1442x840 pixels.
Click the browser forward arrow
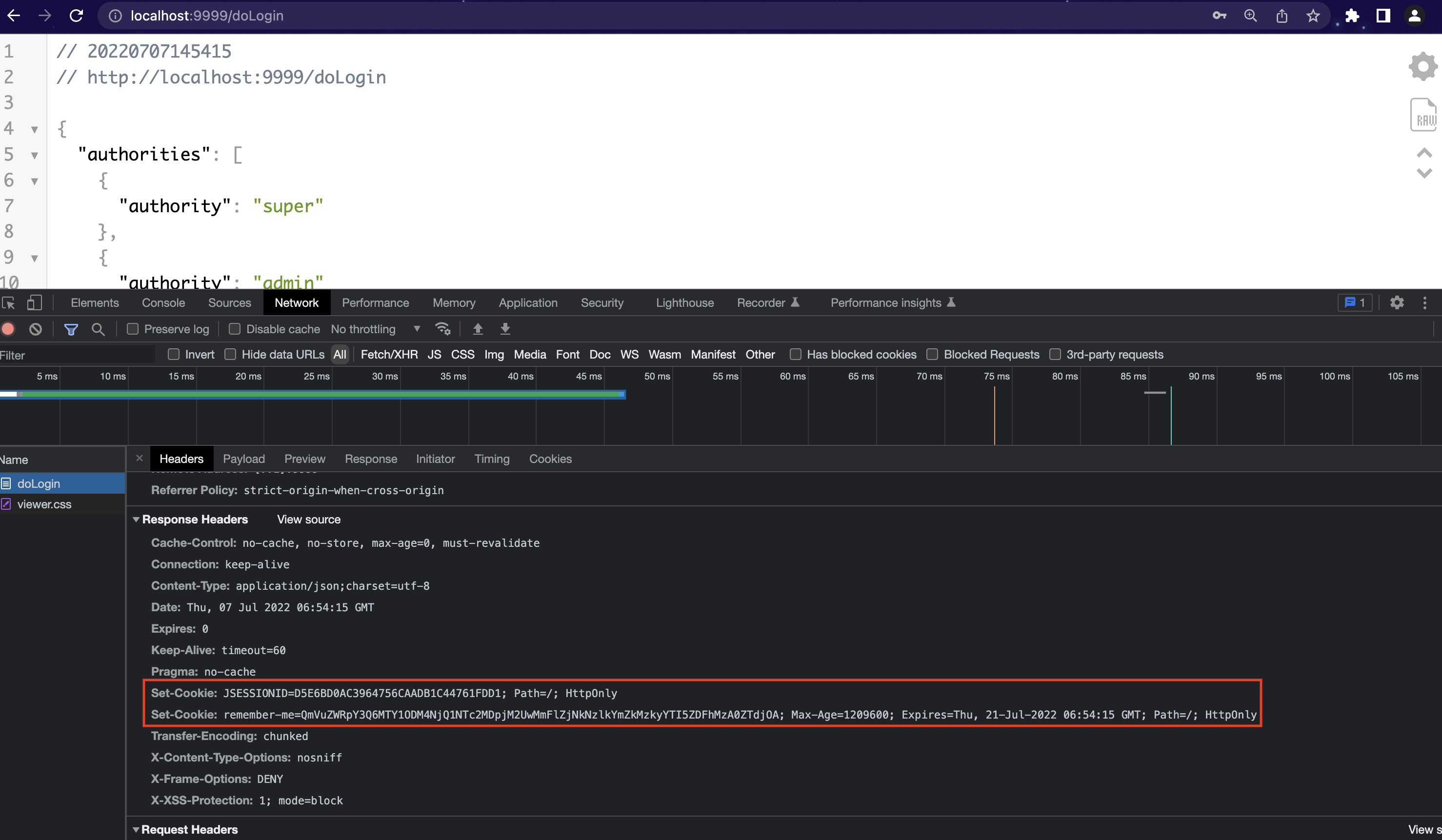pyautogui.click(x=44, y=16)
